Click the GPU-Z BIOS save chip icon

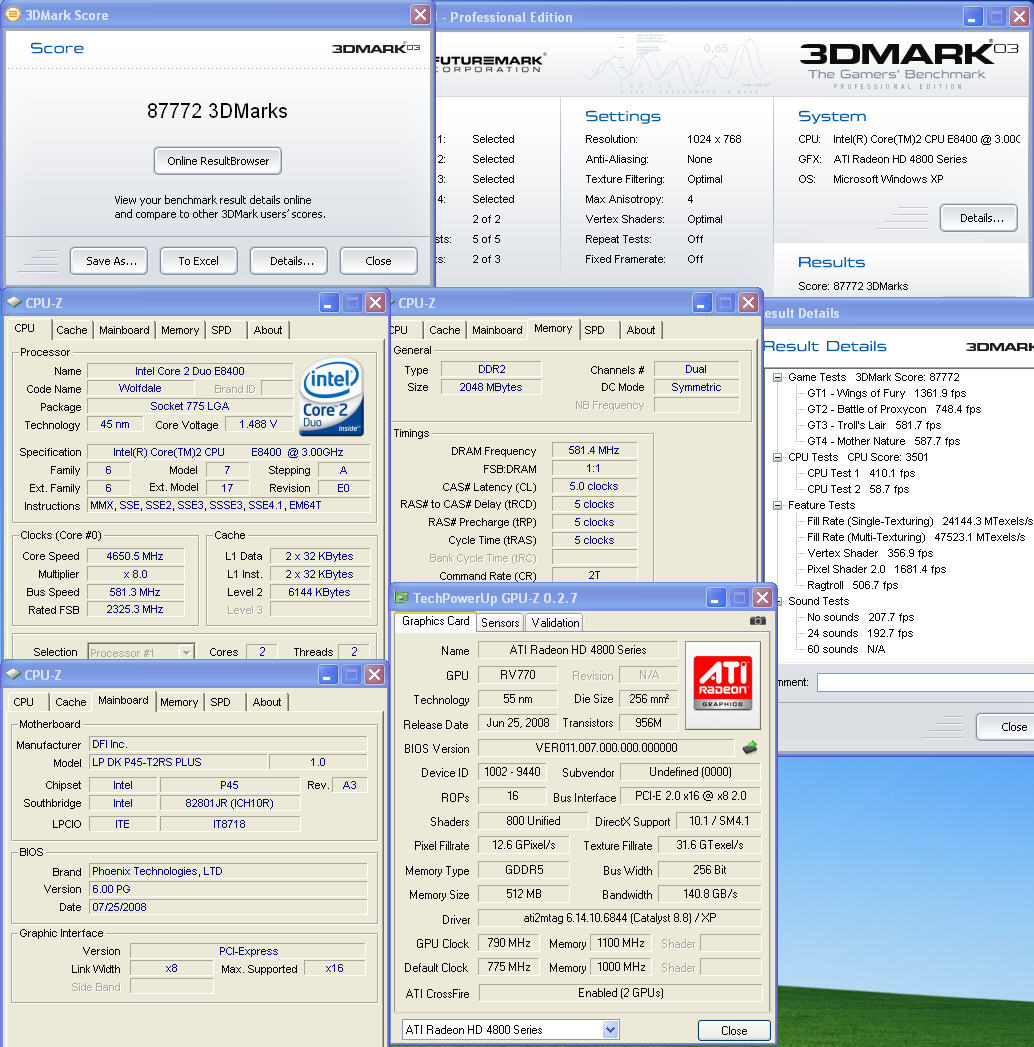(750, 747)
